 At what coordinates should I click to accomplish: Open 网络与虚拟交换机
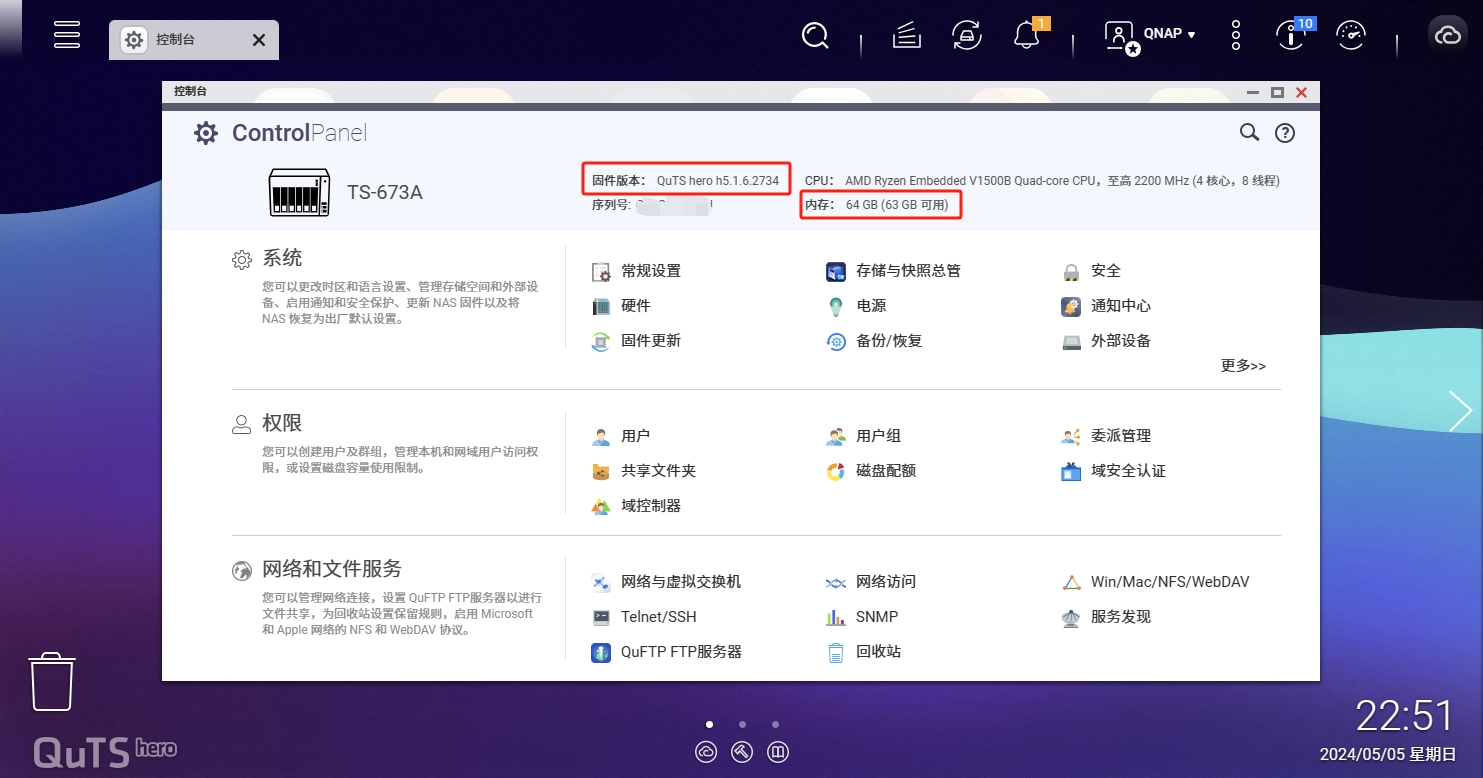666,582
